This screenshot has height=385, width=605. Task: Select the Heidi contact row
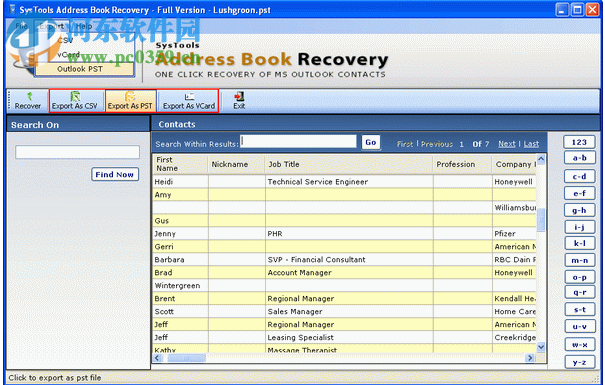[x=345, y=182]
